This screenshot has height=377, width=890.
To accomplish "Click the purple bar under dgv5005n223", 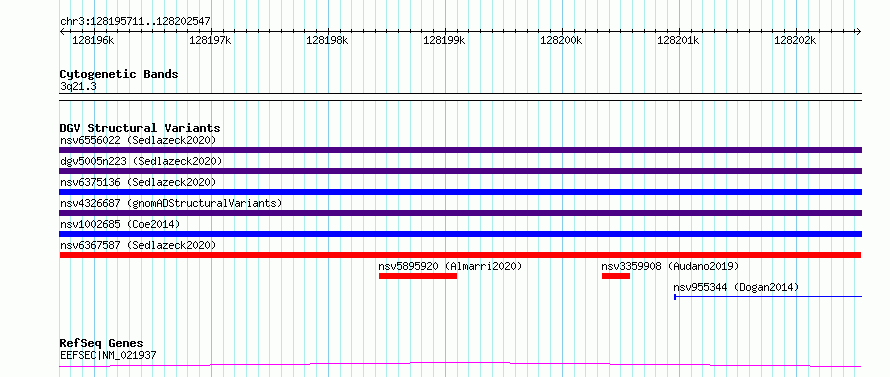I will 460,171.
